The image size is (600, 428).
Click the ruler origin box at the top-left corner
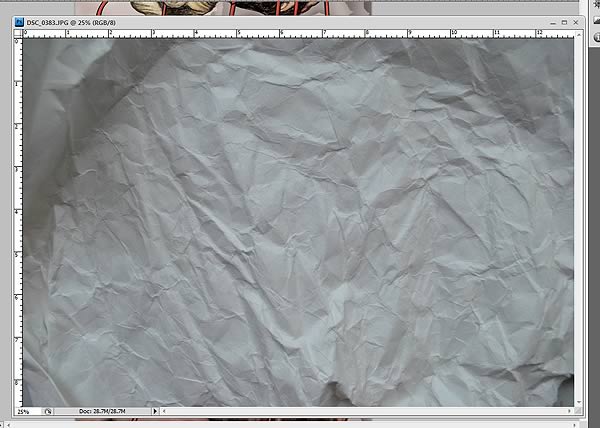(x=18, y=33)
